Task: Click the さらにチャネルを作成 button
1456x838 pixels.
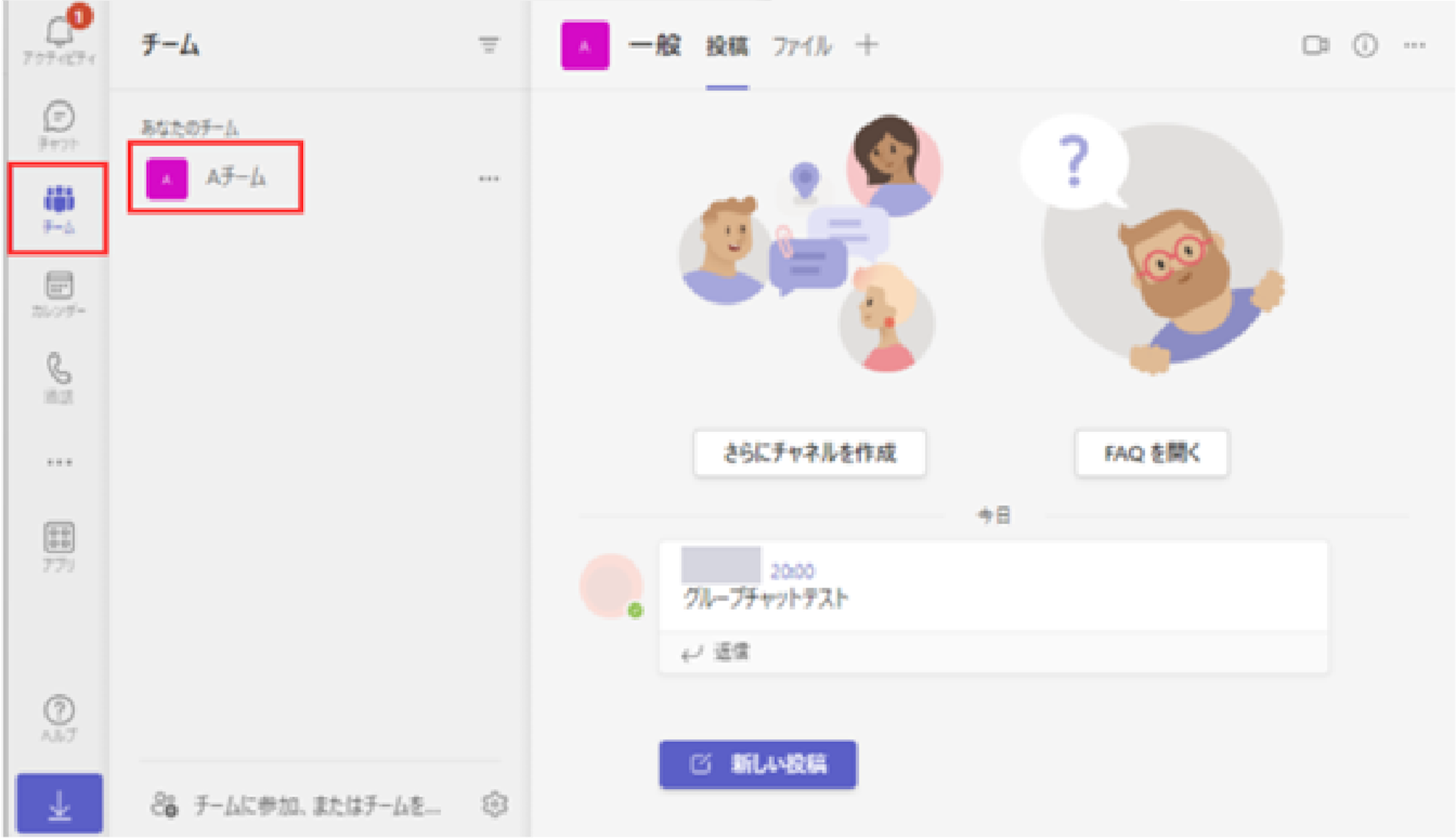Action: (x=810, y=453)
